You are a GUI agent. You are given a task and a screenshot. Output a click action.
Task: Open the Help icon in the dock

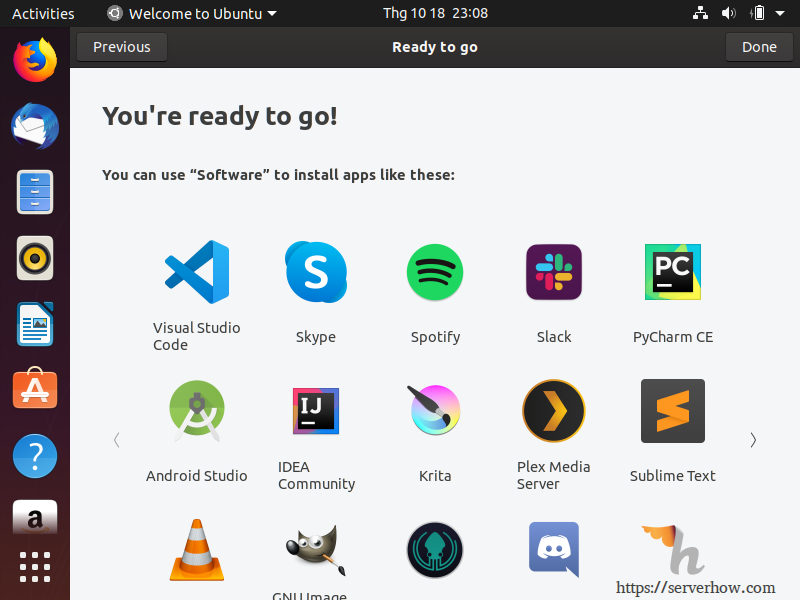(35, 456)
